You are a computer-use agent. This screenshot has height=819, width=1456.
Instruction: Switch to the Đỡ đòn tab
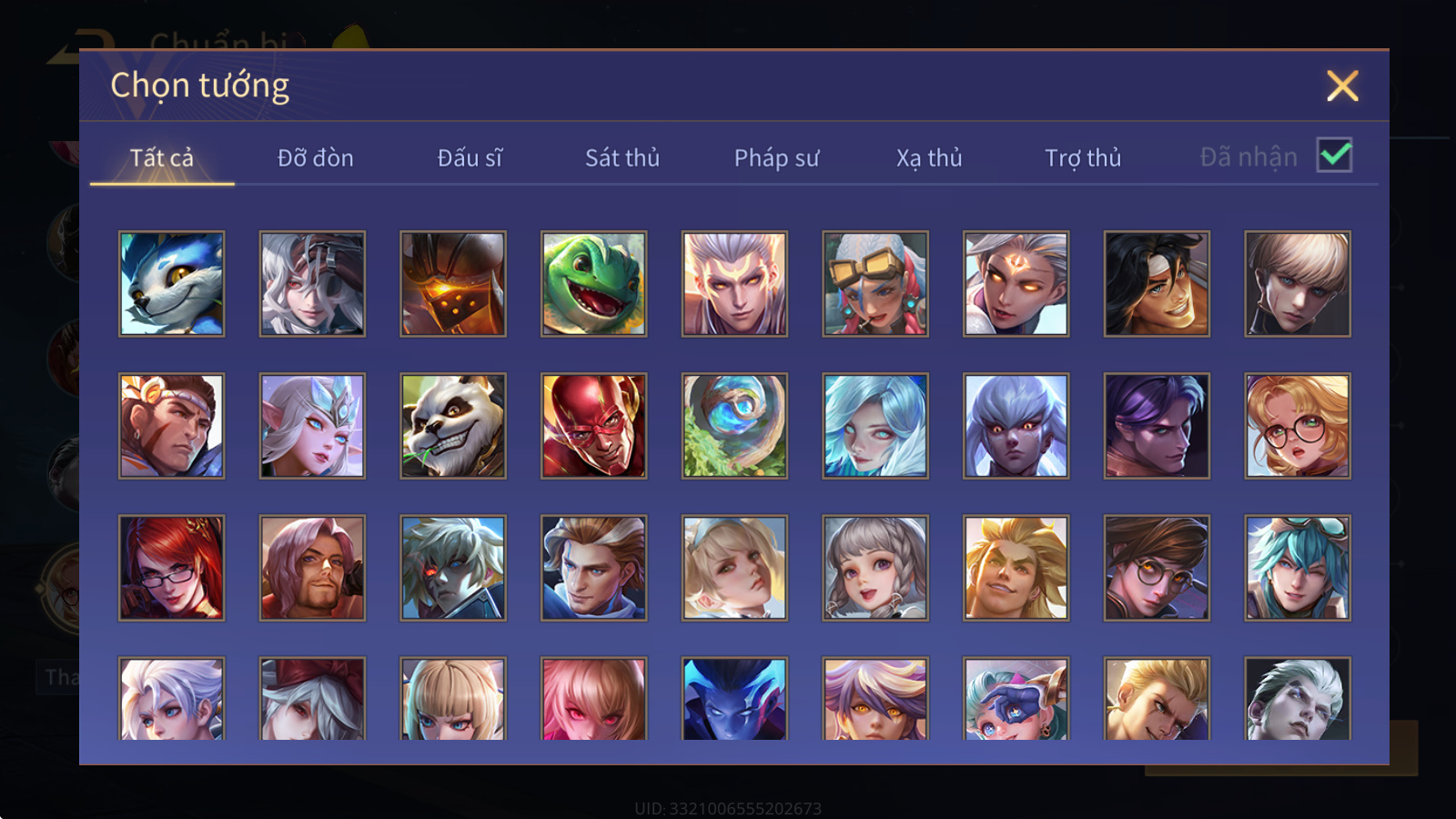coord(316,158)
